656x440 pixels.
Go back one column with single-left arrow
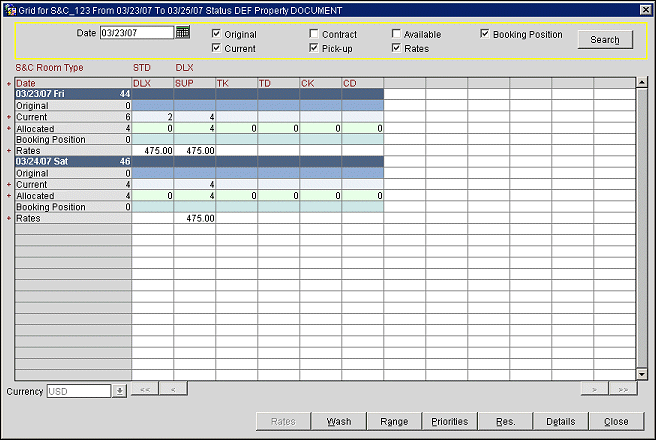pos(172,389)
